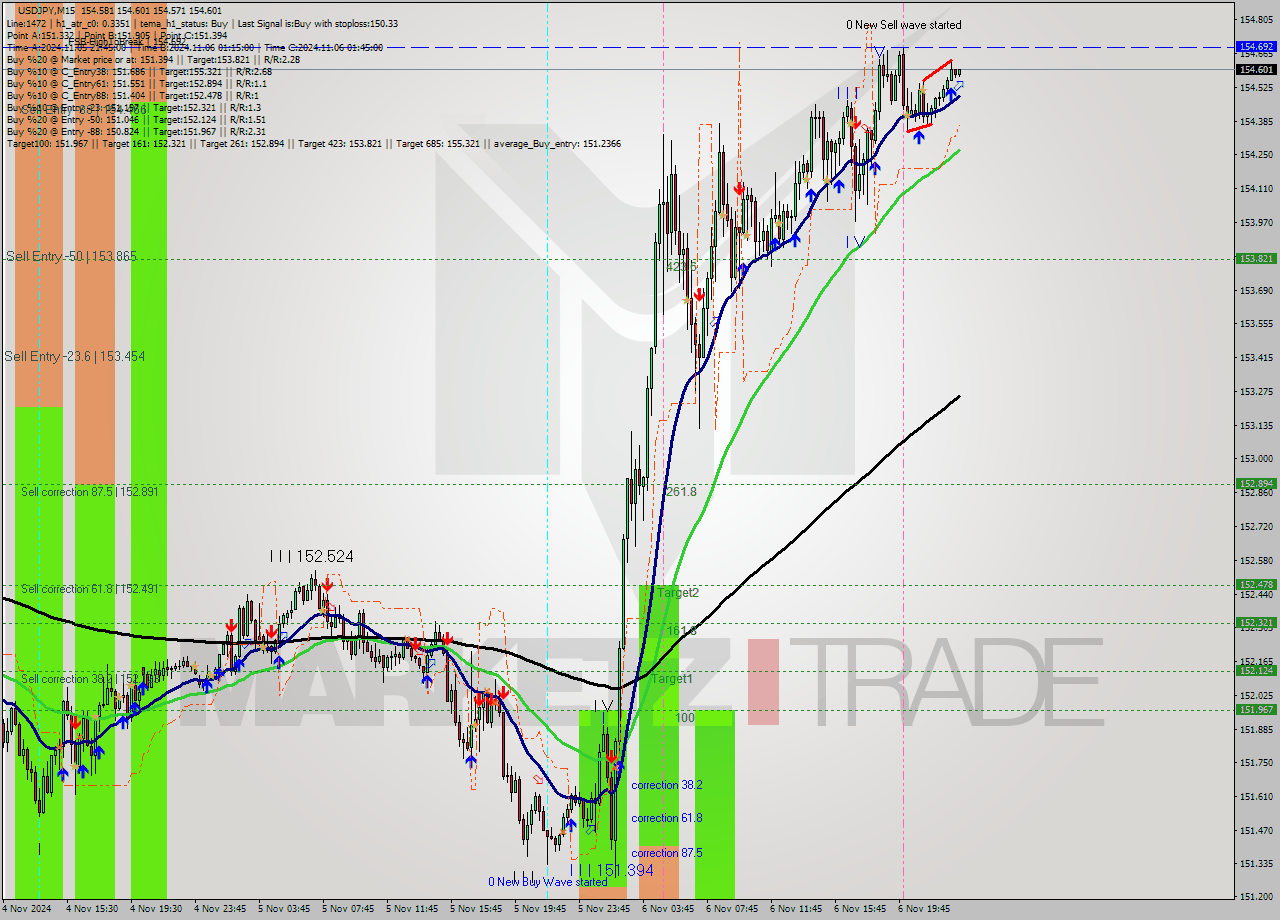Viewport: 1280px width, 920px height.
Task: Click the '5 Nov 07:45' time label
Action: pos(348,909)
